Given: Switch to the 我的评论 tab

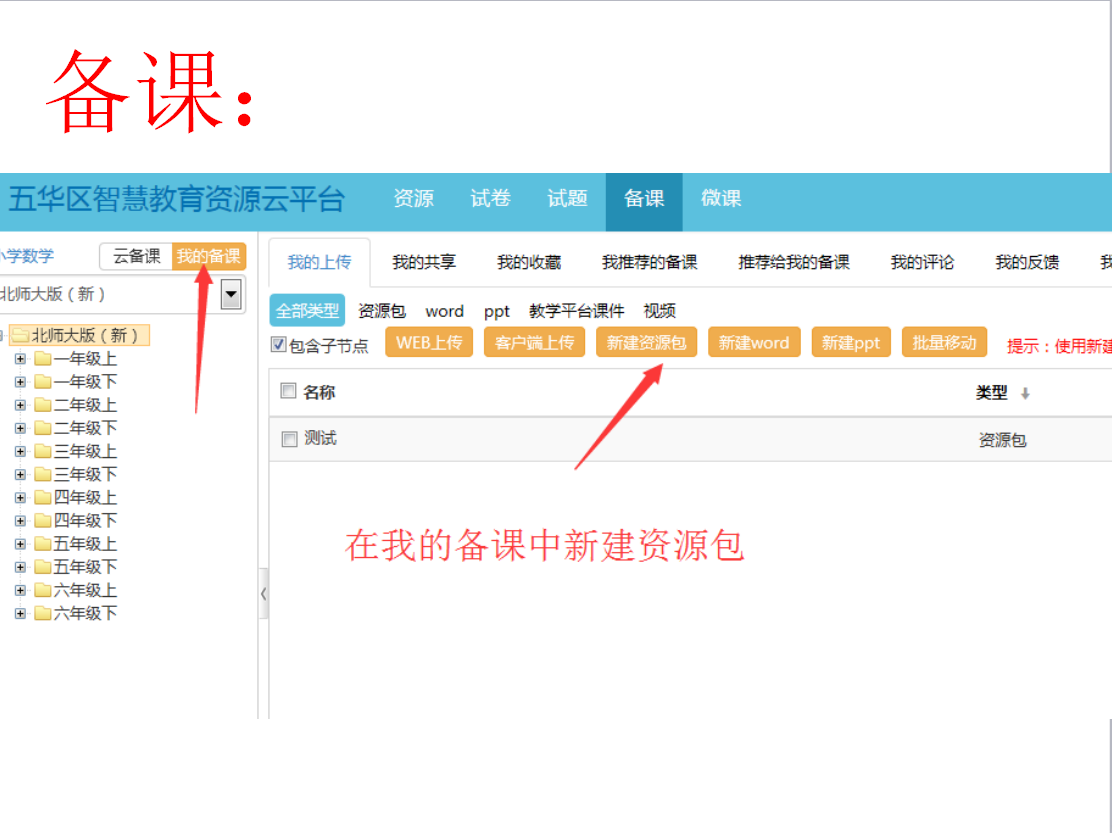Looking at the screenshot, I should pos(922,262).
